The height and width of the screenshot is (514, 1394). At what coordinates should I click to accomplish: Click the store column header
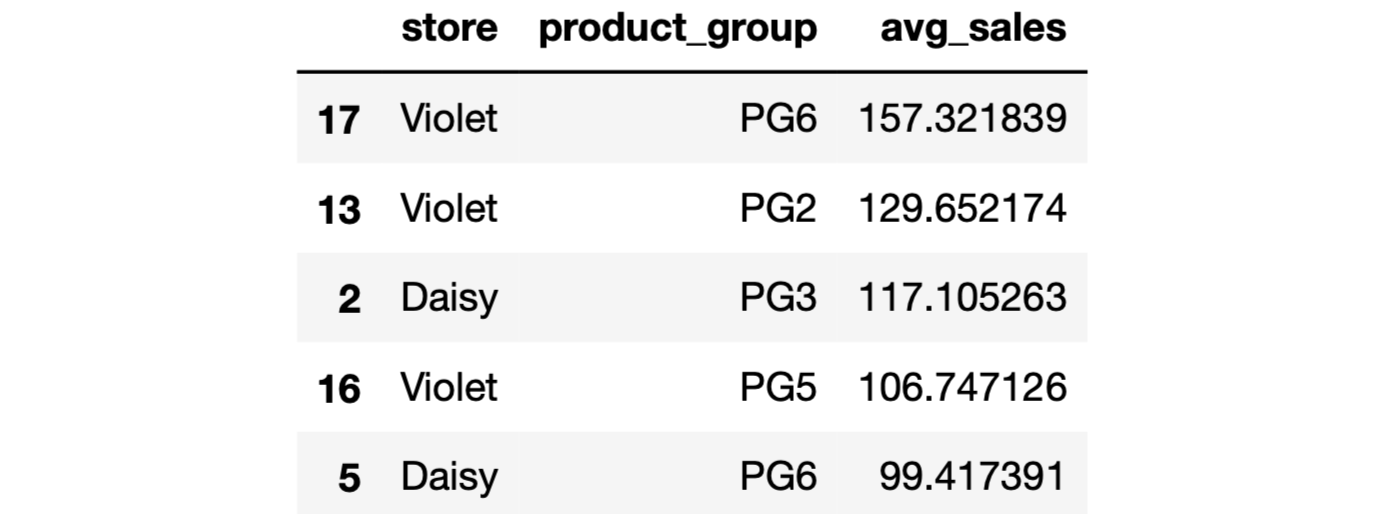(448, 28)
